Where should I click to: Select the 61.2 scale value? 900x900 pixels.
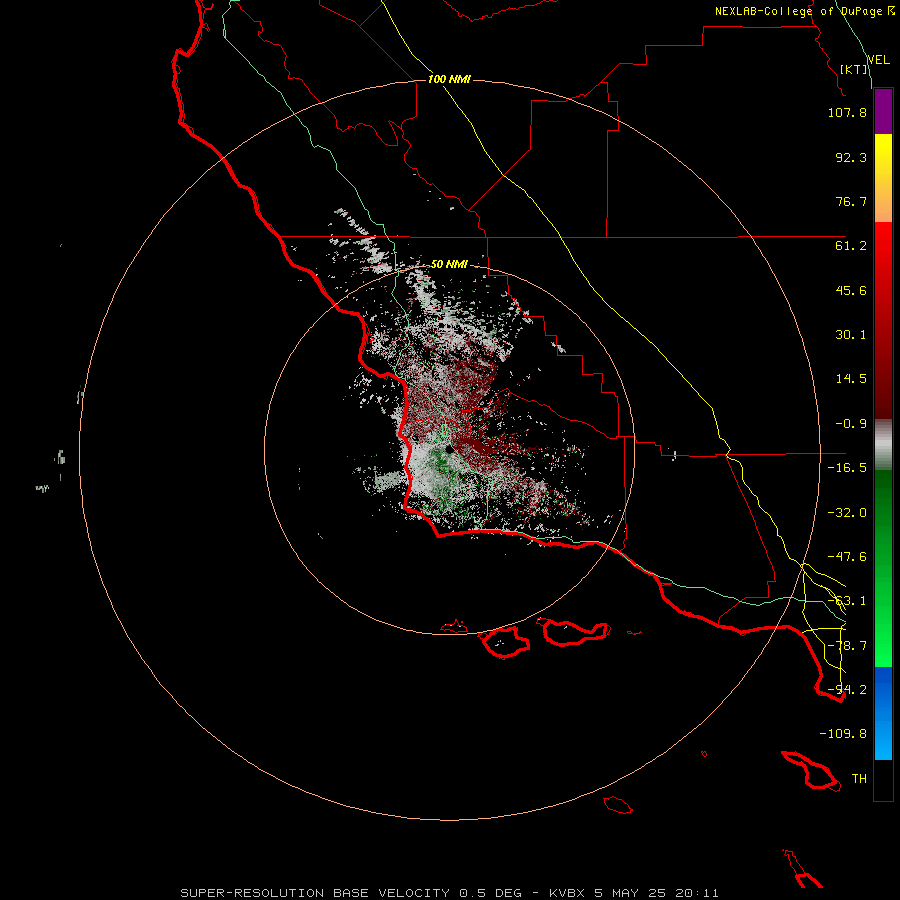[x=851, y=246]
